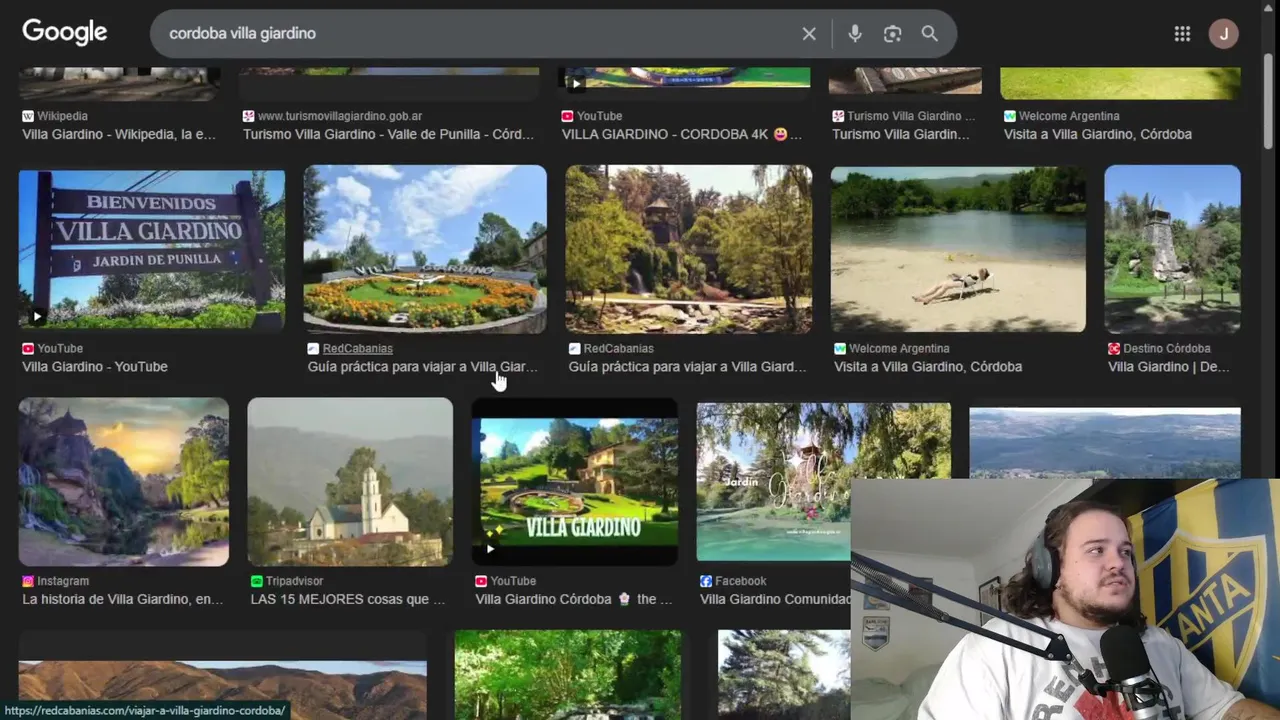Open the YouTube Villa Giardino video thumbnail

[575, 482]
